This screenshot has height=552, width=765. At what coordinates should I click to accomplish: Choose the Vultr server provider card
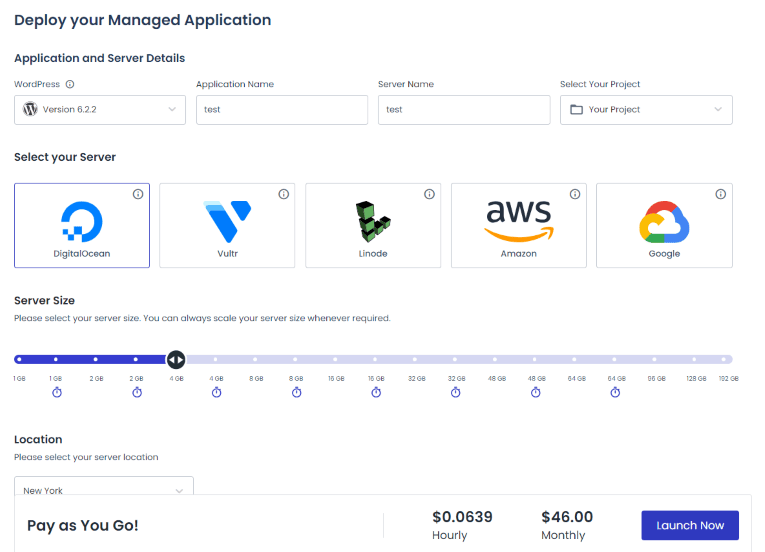point(227,225)
